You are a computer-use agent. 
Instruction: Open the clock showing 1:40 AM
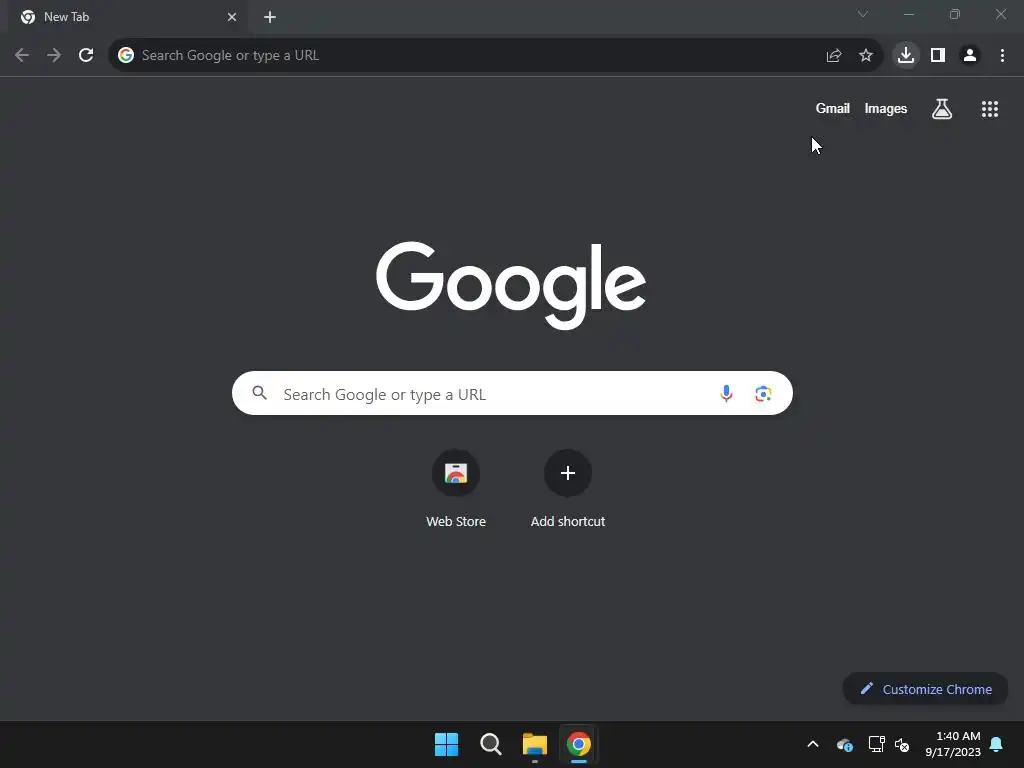(953, 744)
